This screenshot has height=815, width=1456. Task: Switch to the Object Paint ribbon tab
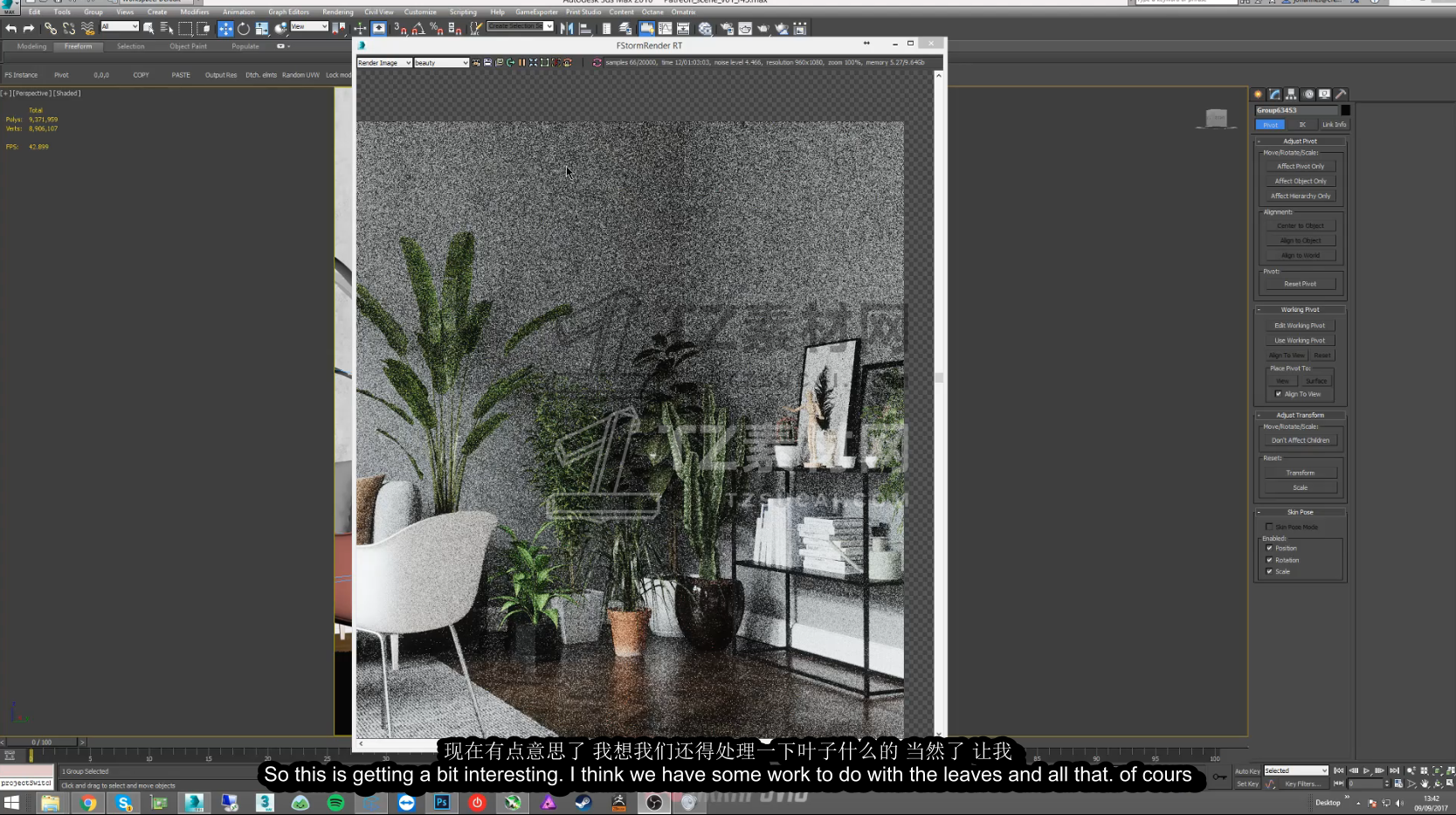point(188,46)
